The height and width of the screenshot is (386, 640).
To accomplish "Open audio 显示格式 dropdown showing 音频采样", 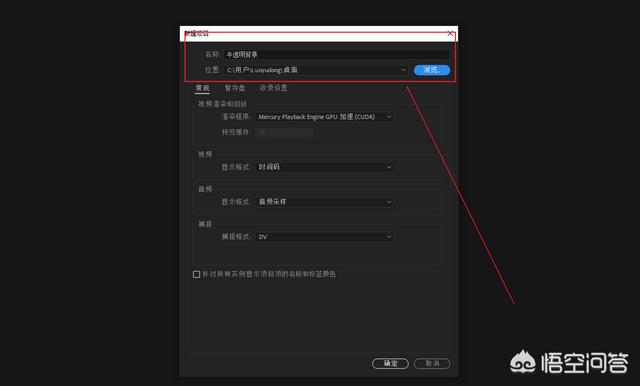I will pos(324,202).
